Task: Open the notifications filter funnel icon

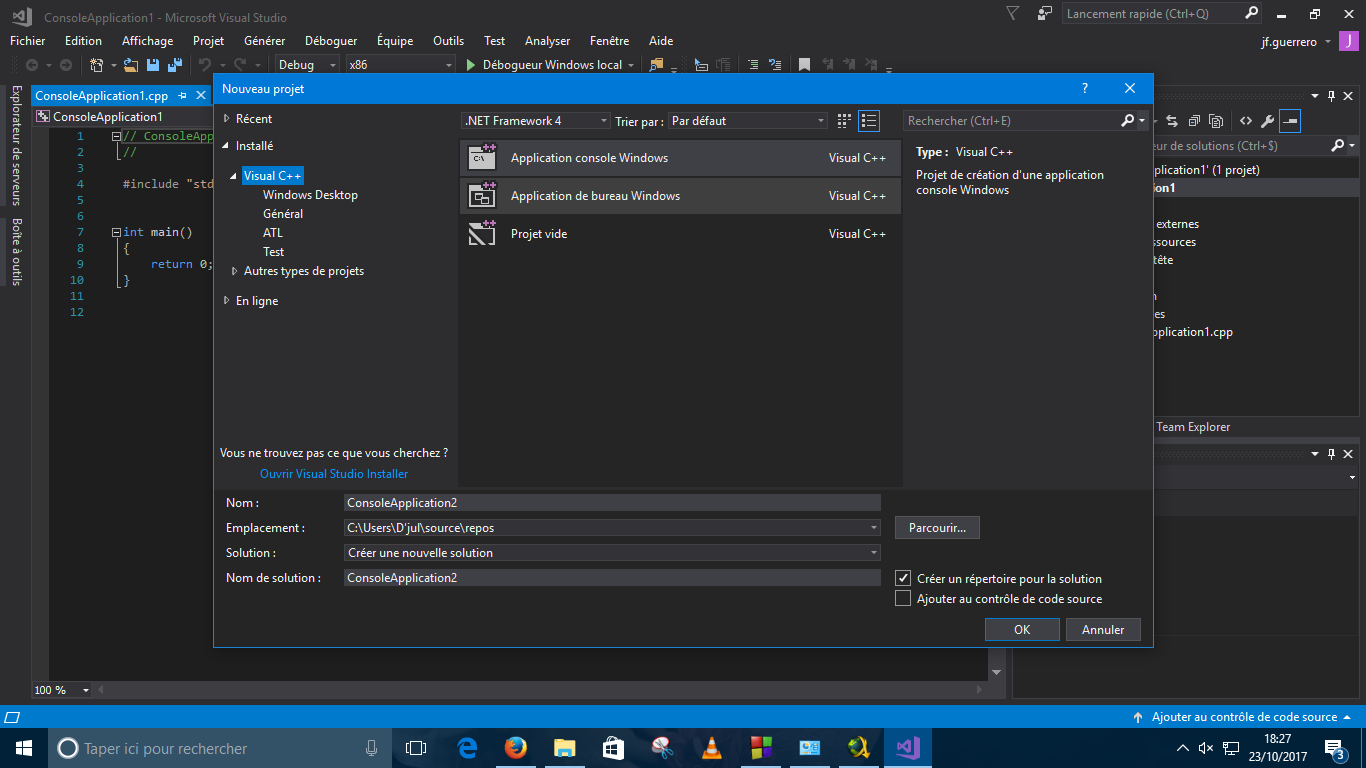Action: click(1013, 14)
